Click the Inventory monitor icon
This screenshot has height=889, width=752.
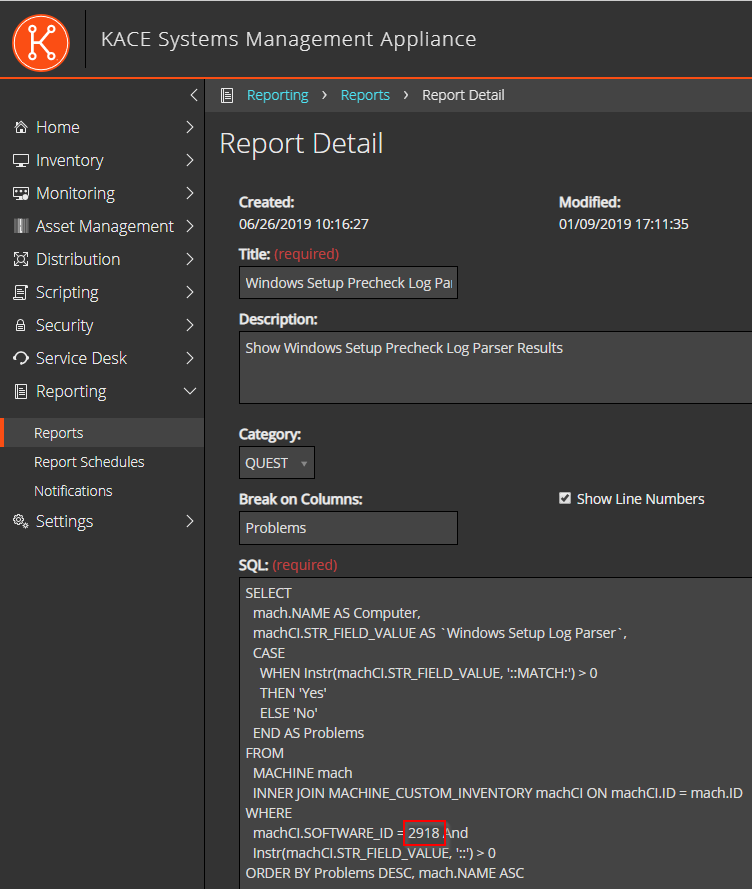(21, 160)
